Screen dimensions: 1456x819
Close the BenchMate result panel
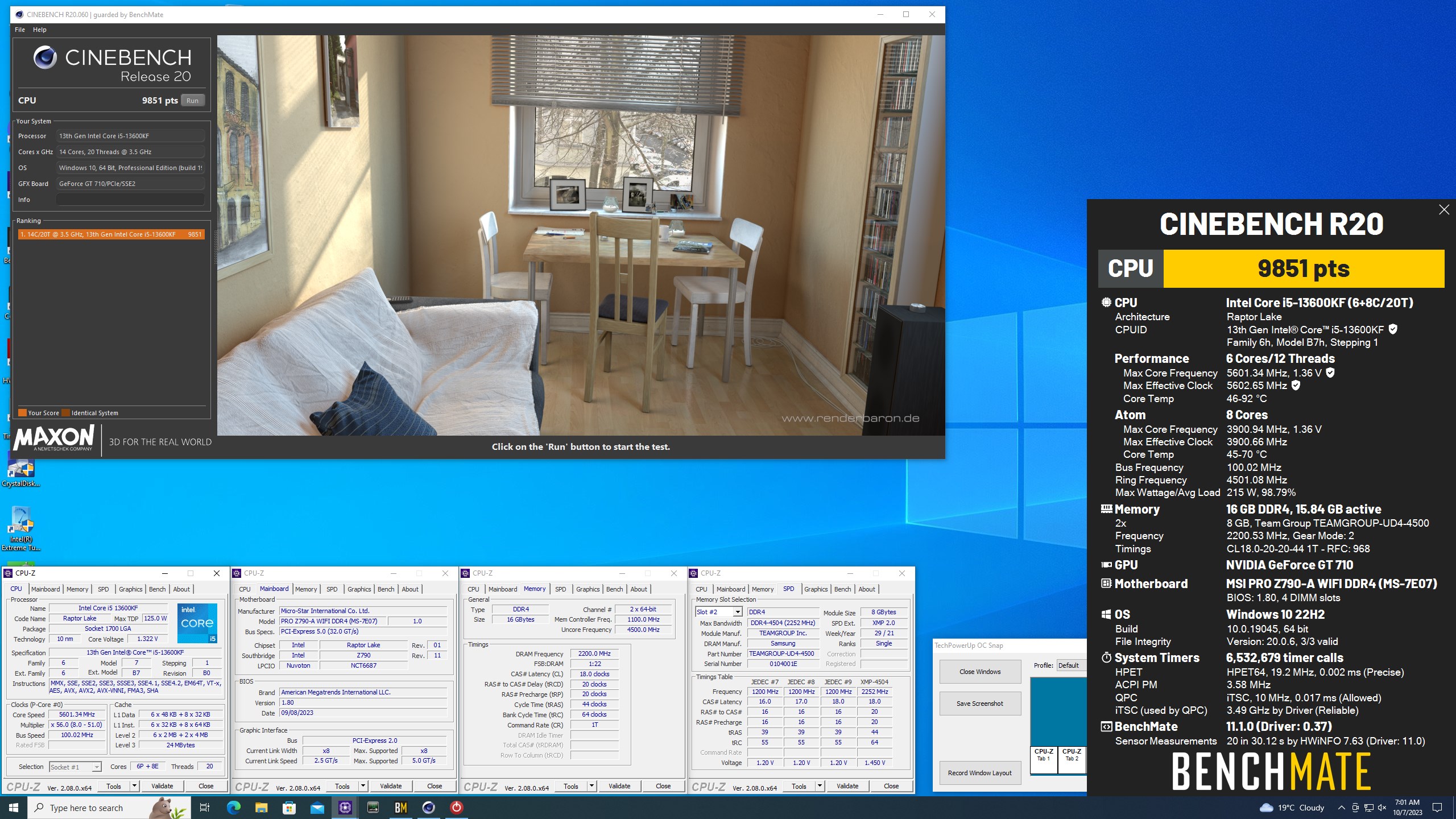coord(1443,210)
